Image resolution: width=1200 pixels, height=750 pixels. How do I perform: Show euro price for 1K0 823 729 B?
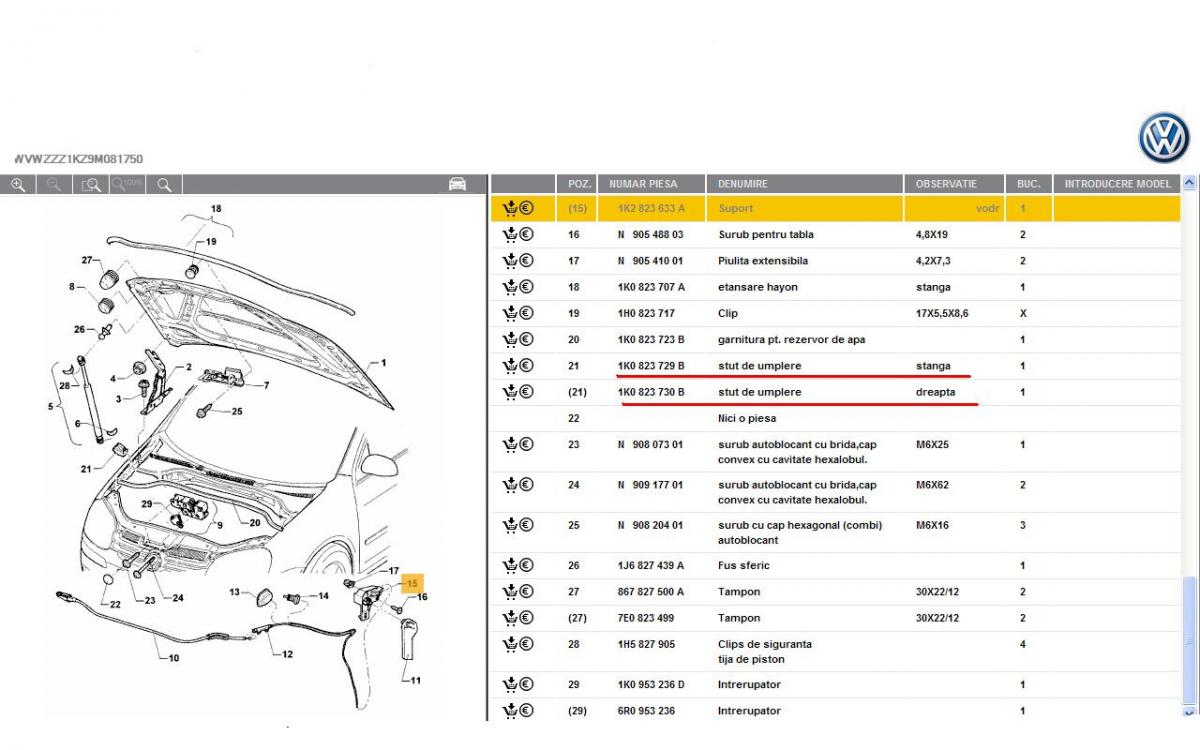tap(526, 364)
